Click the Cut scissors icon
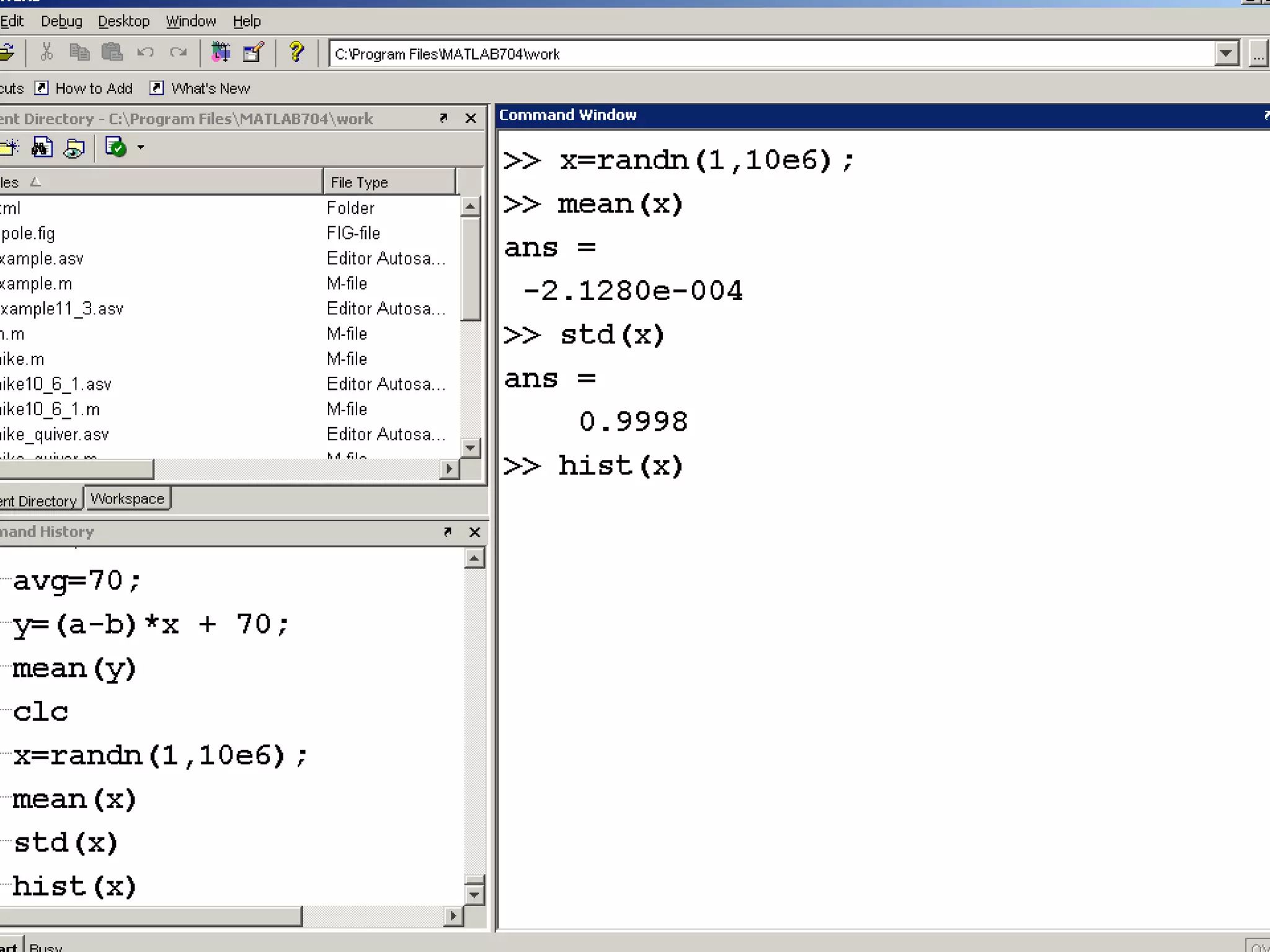 click(x=47, y=53)
